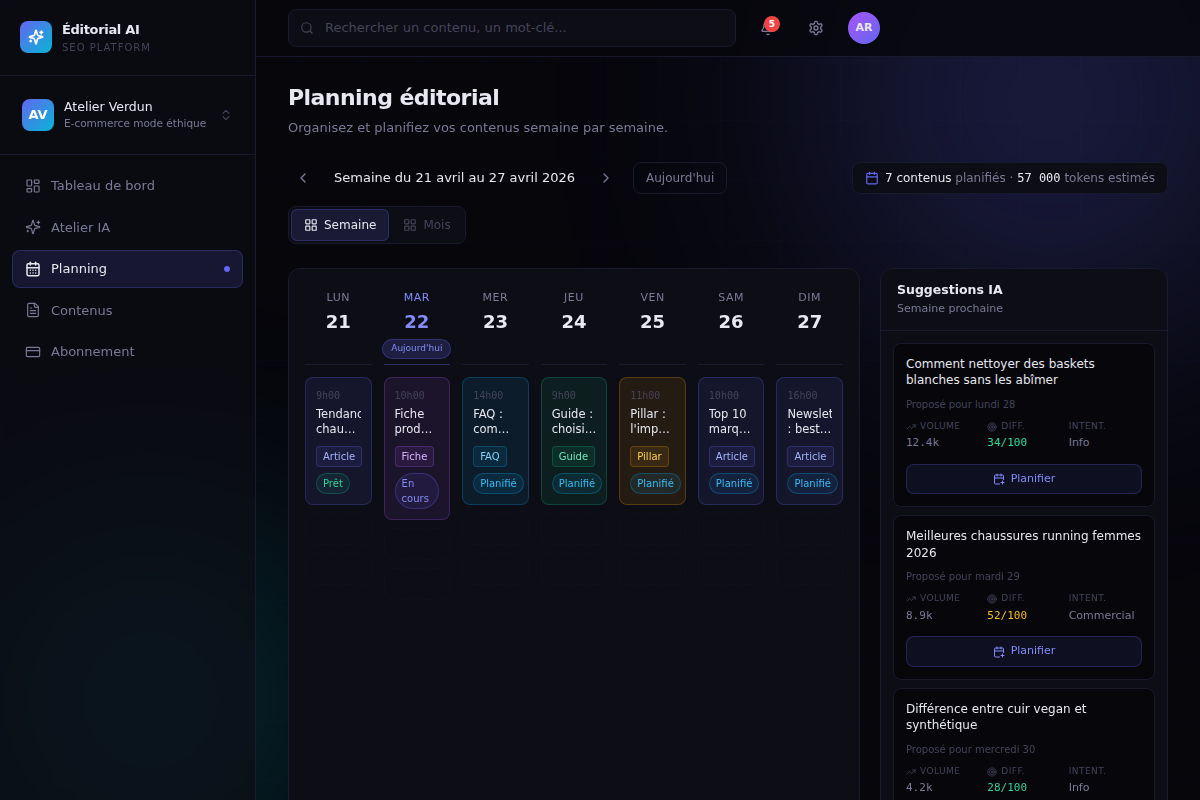1200x800 pixels.
Task: Plan the chaussures running femmes suggestion
Action: tap(1024, 651)
